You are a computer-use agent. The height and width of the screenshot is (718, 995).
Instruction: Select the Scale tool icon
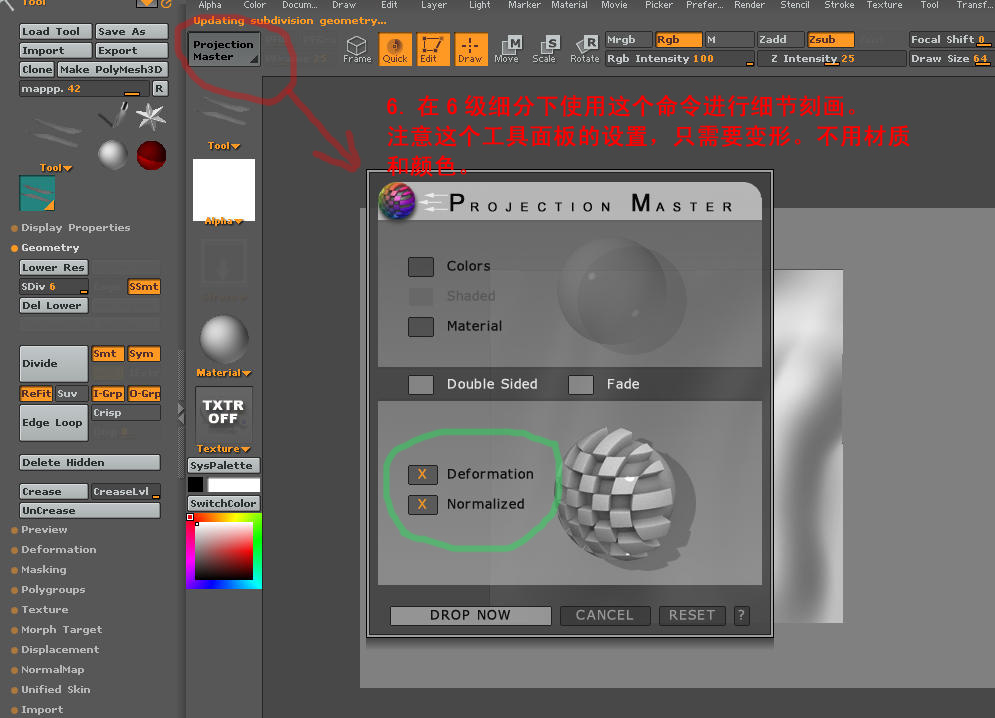click(x=544, y=50)
